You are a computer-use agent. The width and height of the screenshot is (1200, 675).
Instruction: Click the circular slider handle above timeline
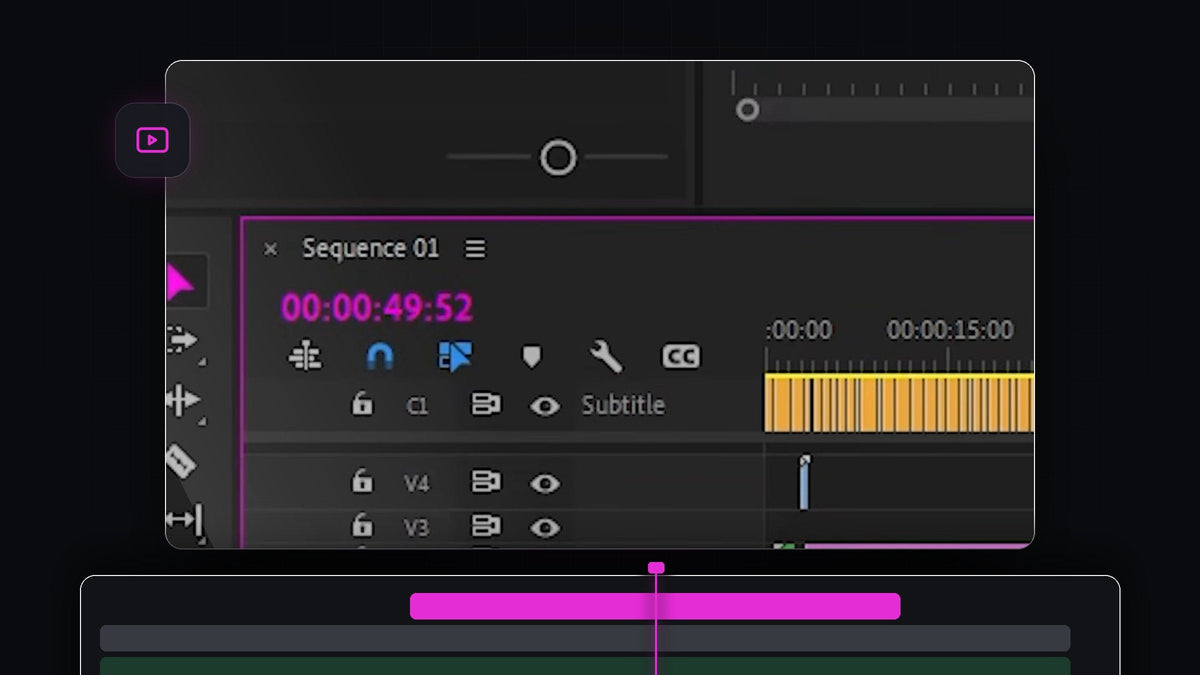click(x=558, y=157)
